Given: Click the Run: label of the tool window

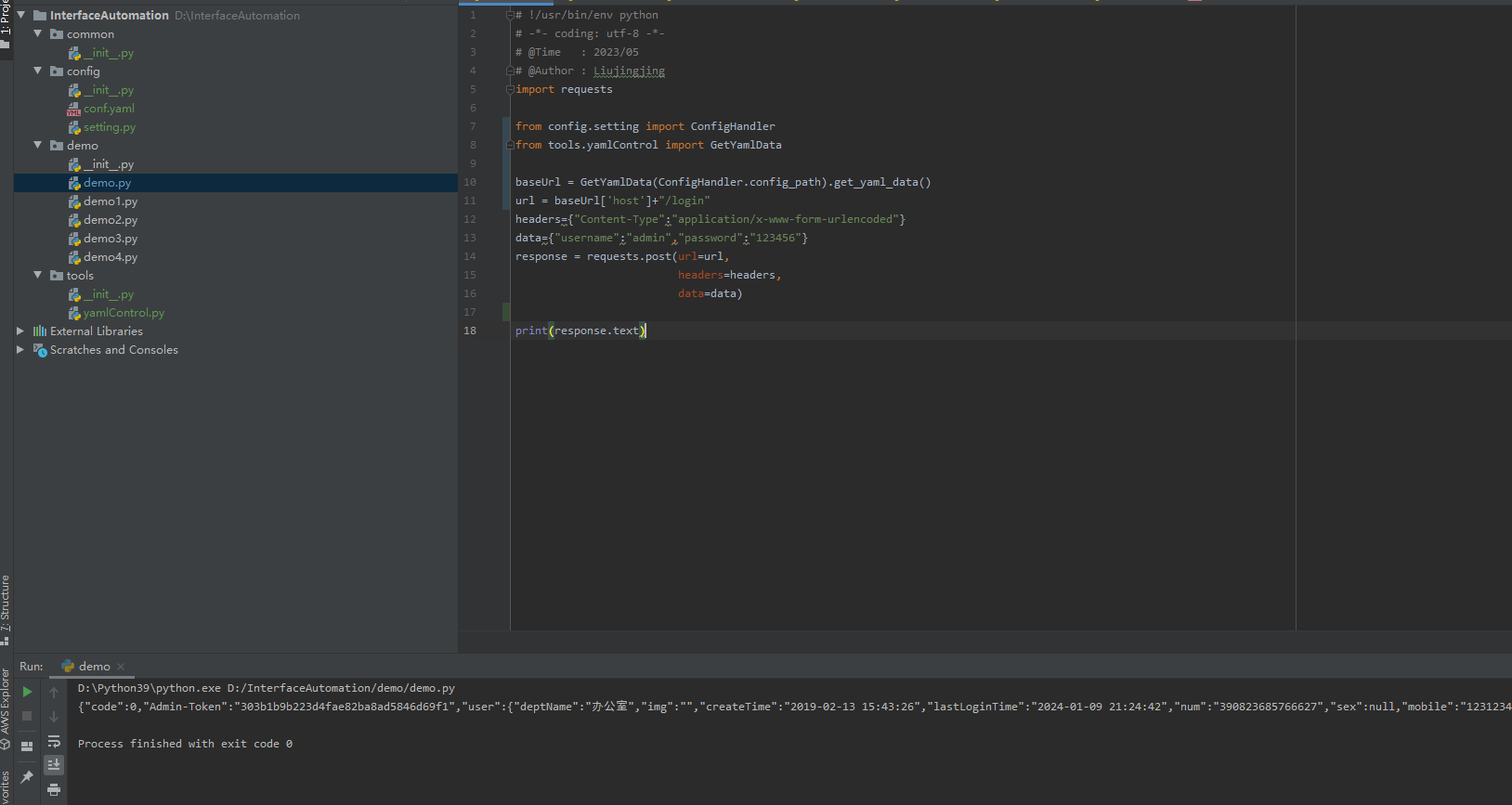Looking at the screenshot, I should click(x=32, y=667).
